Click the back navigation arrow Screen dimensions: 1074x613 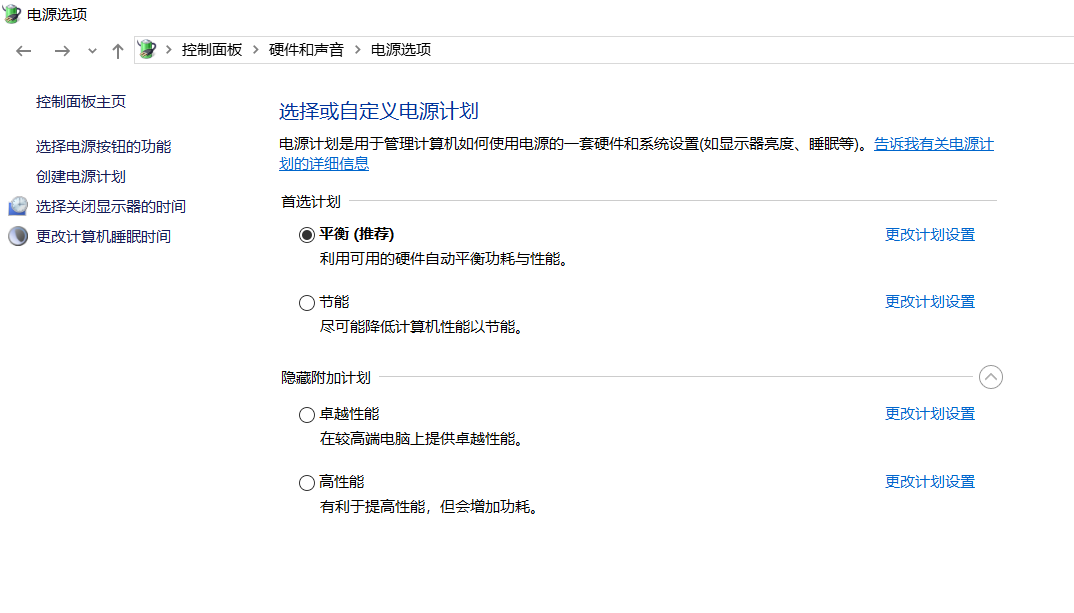[x=23, y=50]
